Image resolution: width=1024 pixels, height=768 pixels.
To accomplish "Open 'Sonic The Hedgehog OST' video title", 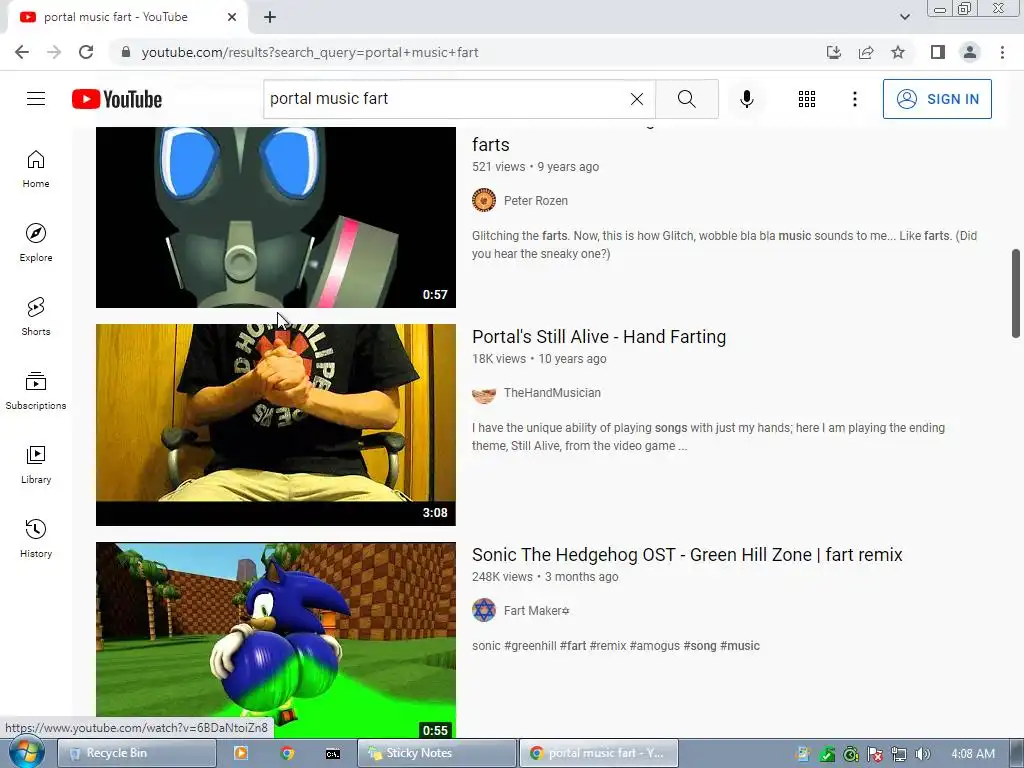I will tap(687, 554).
